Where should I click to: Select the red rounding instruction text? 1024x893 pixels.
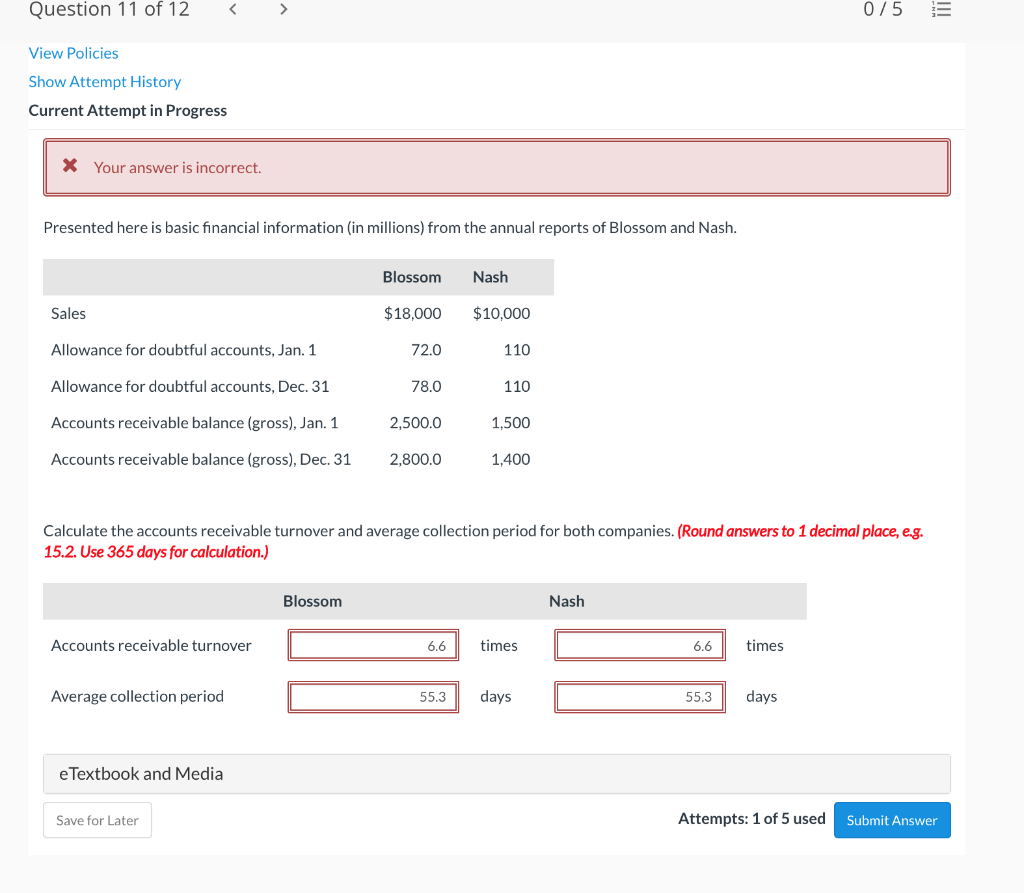point(483,542)
